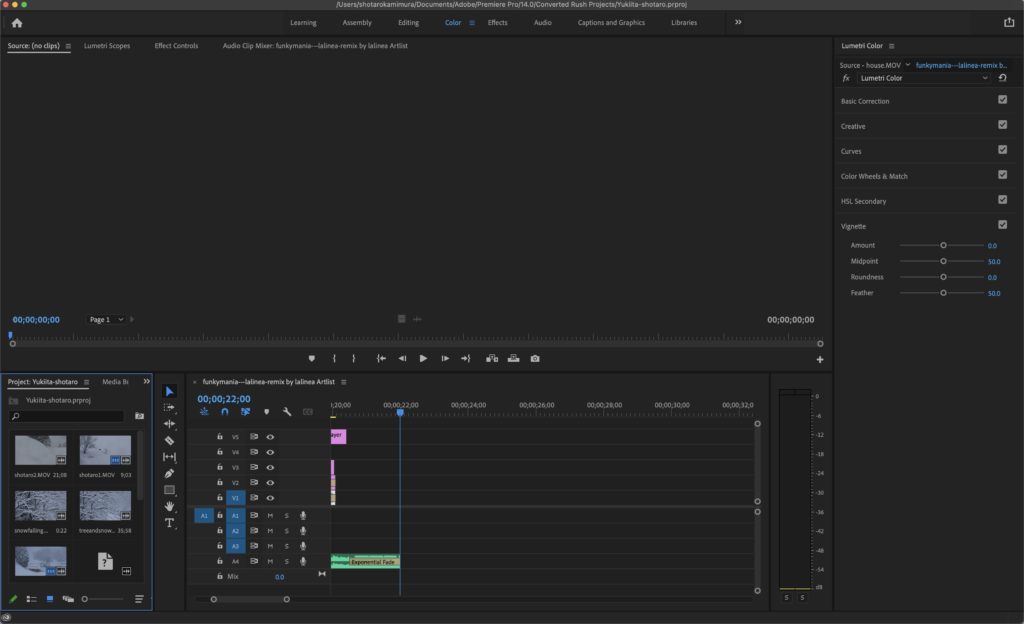
Task: Click the Export Frame camera icon
Action: [535, 358]
